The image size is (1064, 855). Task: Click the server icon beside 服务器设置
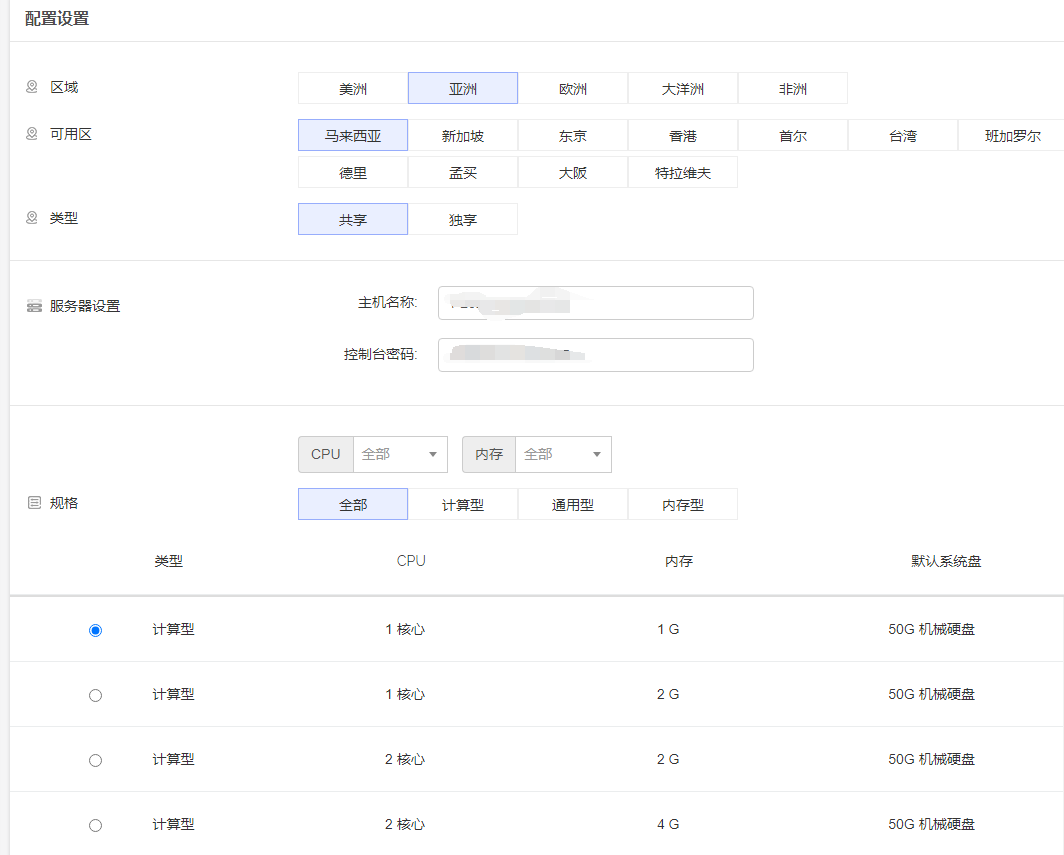point(34,306)
